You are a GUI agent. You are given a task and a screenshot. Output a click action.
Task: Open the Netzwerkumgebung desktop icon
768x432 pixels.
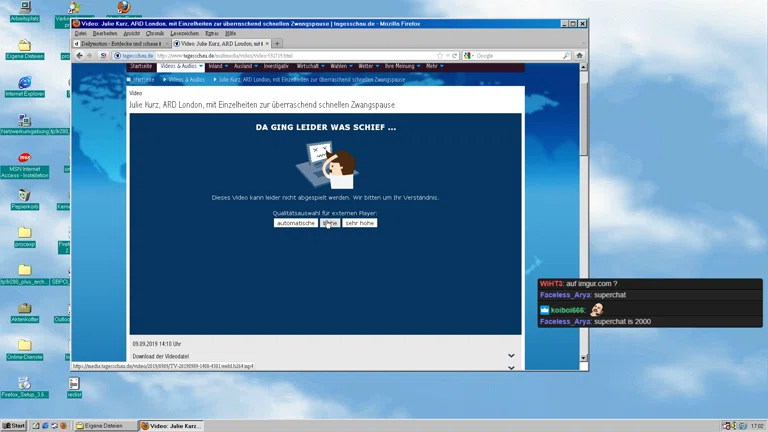point(24,124)
